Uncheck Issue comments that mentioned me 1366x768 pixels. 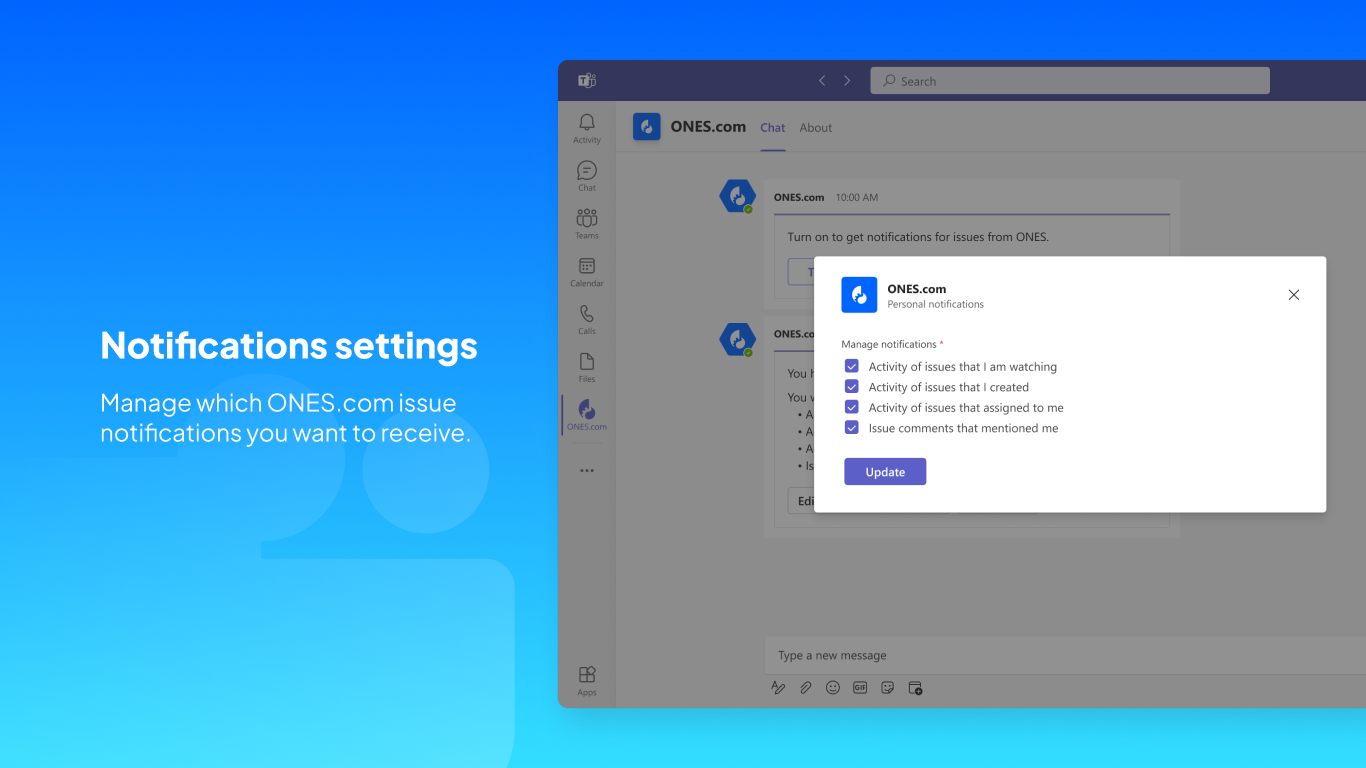coord(852,428)
